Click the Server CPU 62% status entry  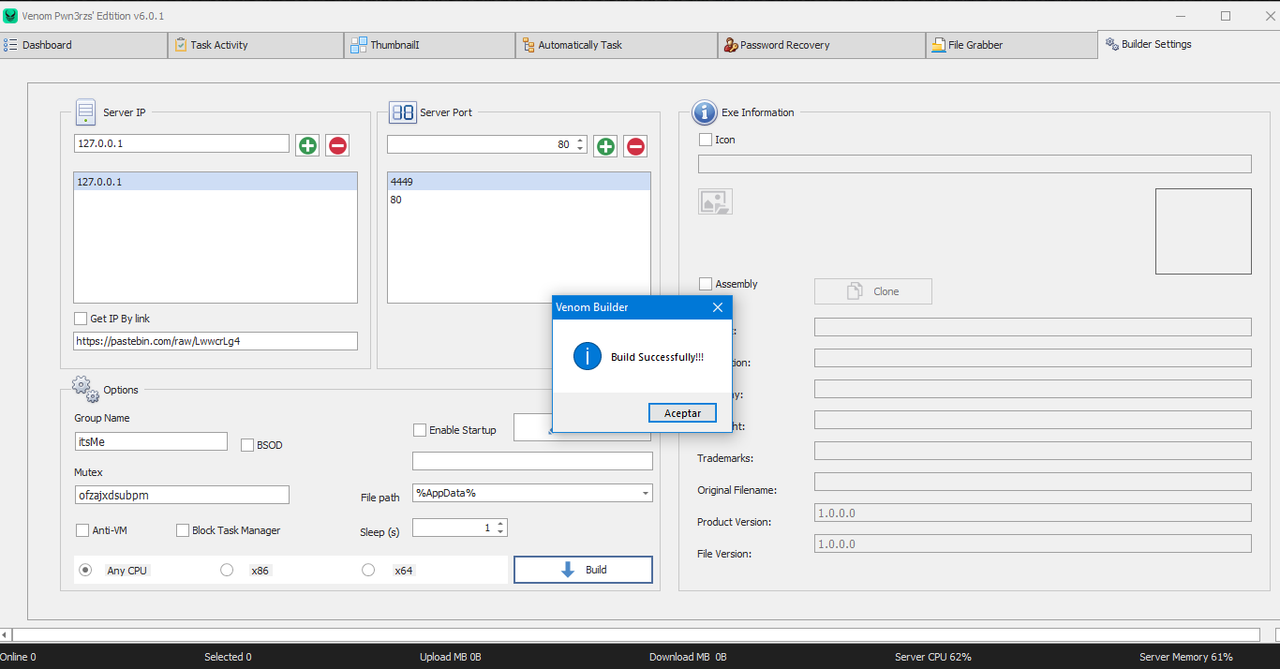(933, 657)
